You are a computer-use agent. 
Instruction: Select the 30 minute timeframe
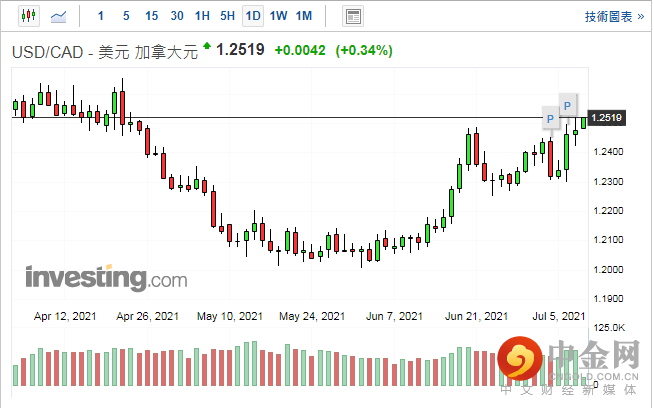pos(177,16)
